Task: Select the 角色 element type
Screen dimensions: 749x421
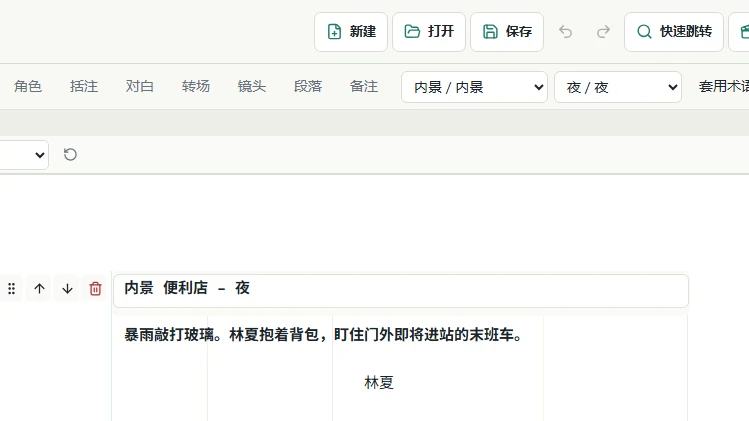Action: (x=28, y=86)
